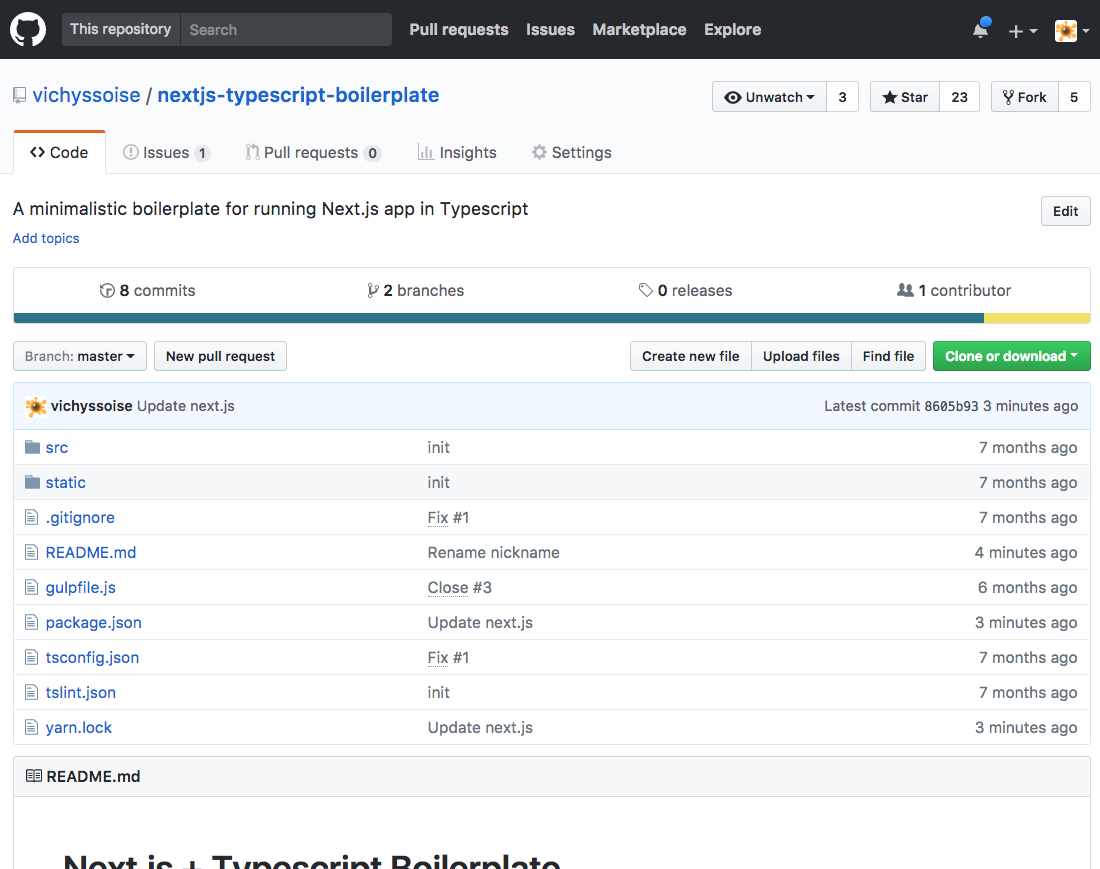Click the README book icon in header
Viewport: 1100px width, 869px height.
[34, 776]
